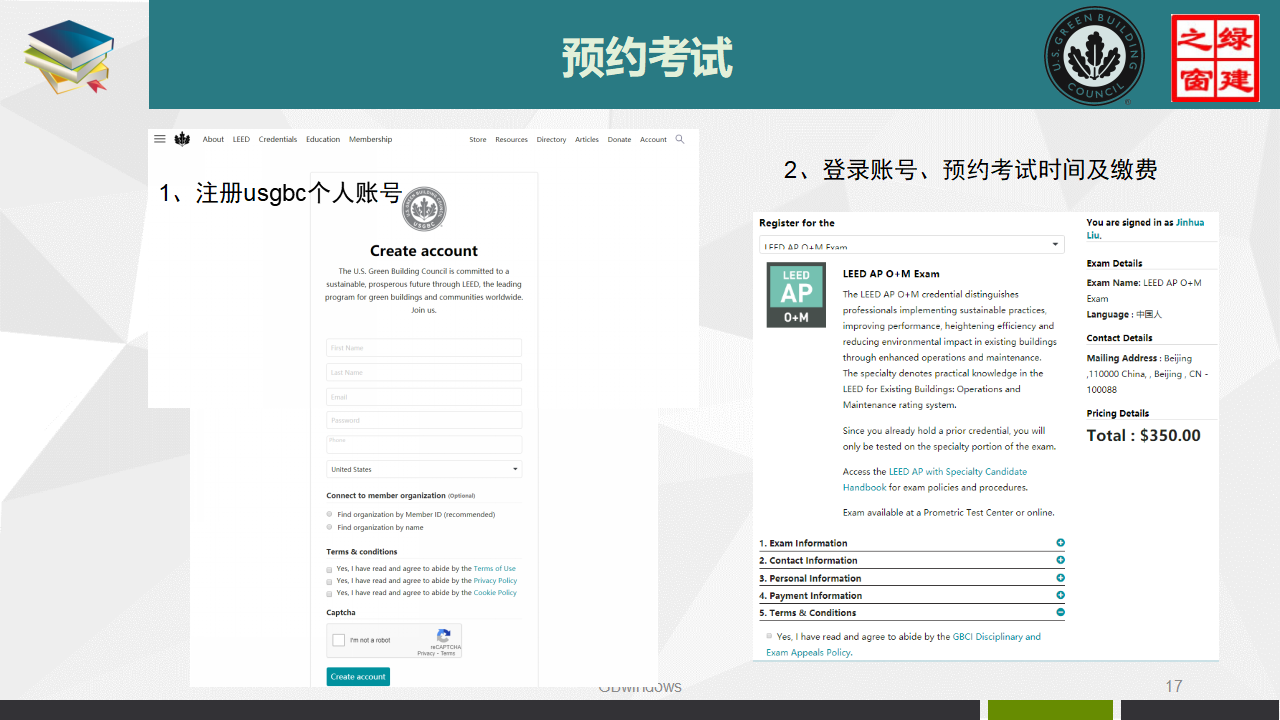Select Find organization by name radio
Image resolution: width=1280 pixels, height=720 pixels.
(330, 527)
